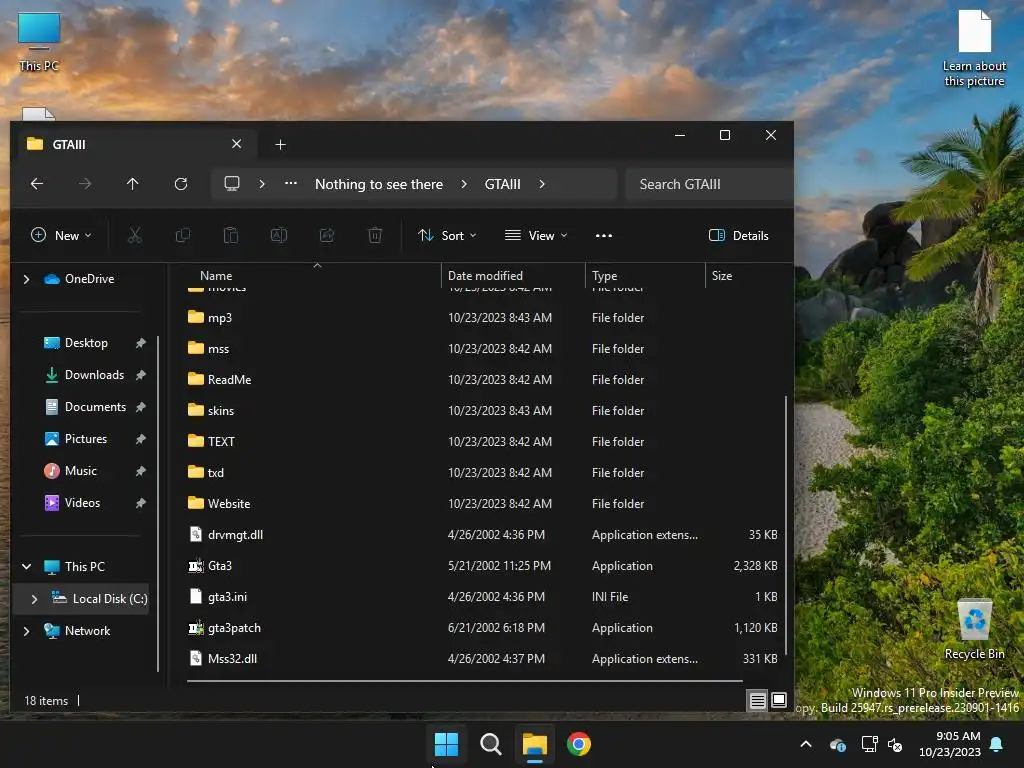1024x768 pixels.
Task: Navigate up one folder level
Action: (x=133, y=184)
